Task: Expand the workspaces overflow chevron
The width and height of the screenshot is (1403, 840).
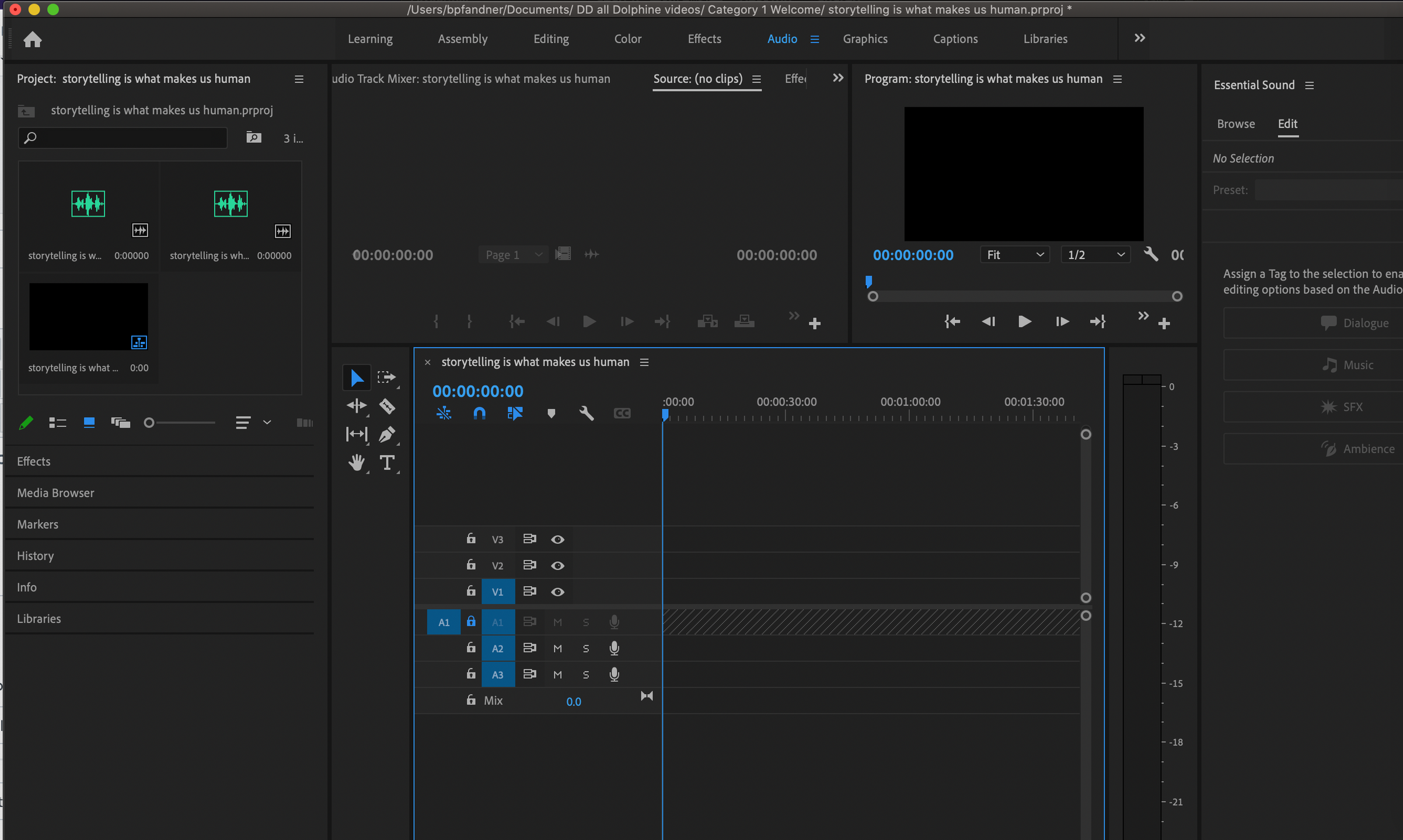Action: (1139, 38)
